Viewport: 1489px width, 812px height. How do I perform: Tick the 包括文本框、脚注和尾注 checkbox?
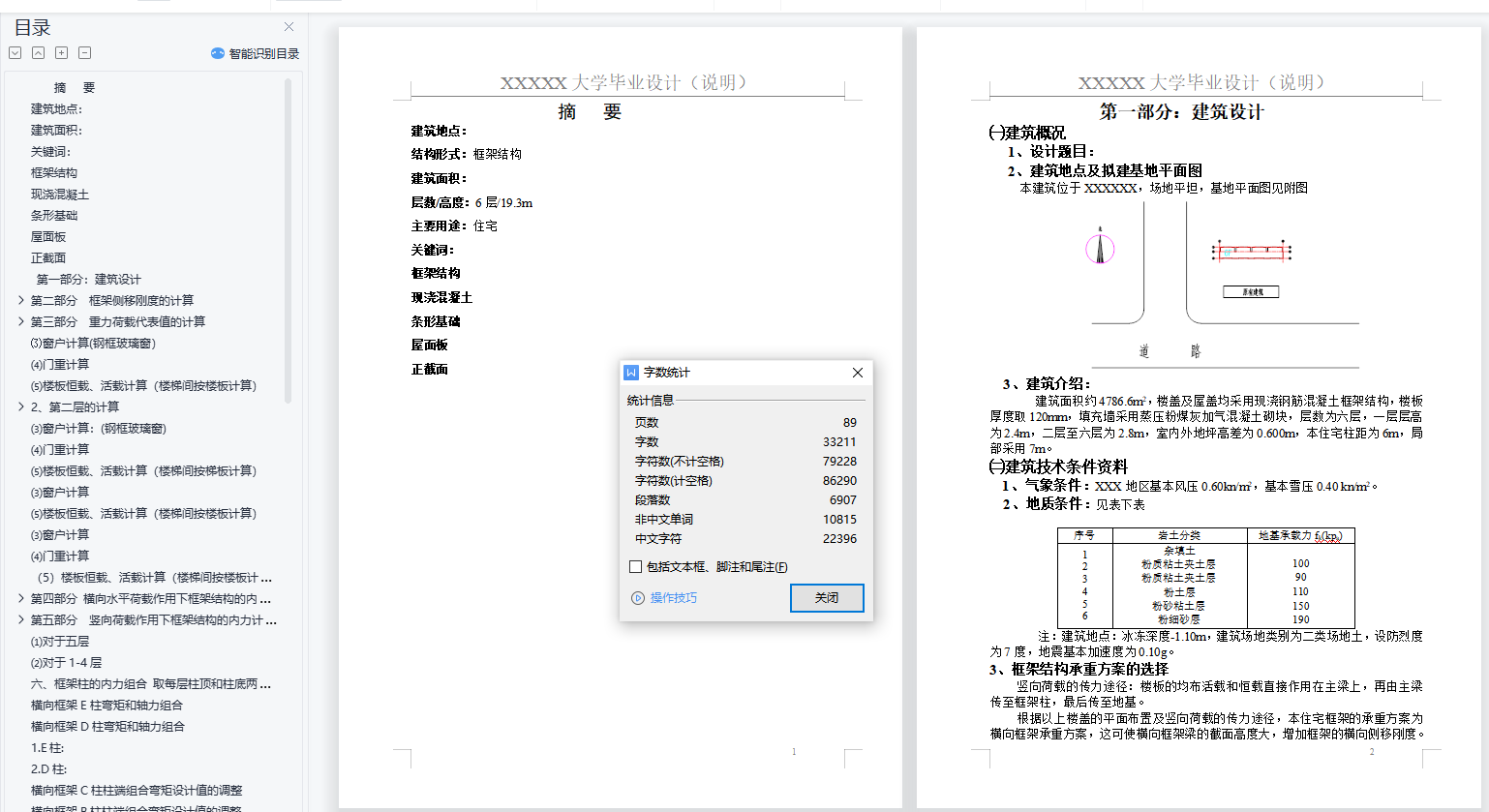(635, 567)
